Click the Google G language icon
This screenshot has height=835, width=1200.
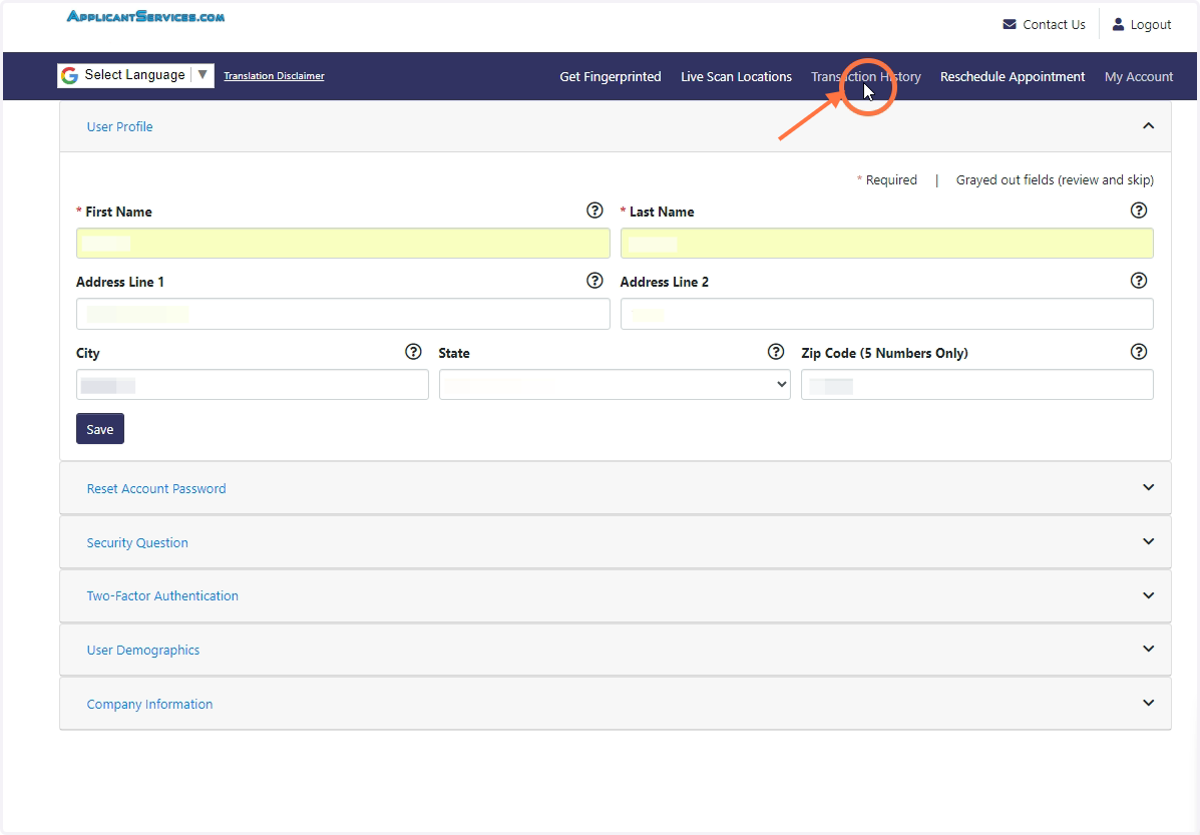[69, 75]
